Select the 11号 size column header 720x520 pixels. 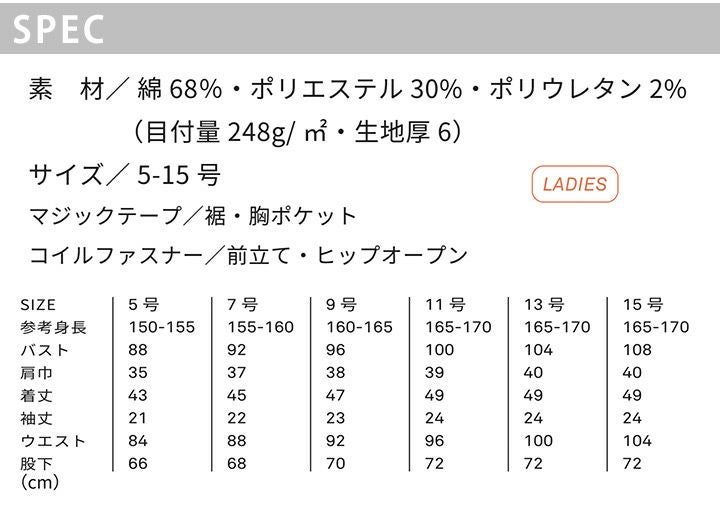pos(444,304)
